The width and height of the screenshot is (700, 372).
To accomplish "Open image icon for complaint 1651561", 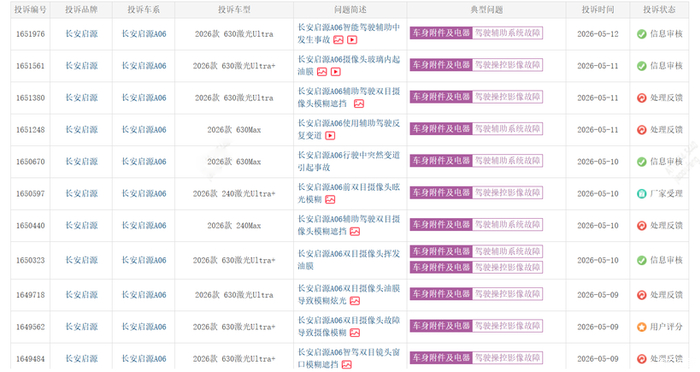I will click(322, 72).
